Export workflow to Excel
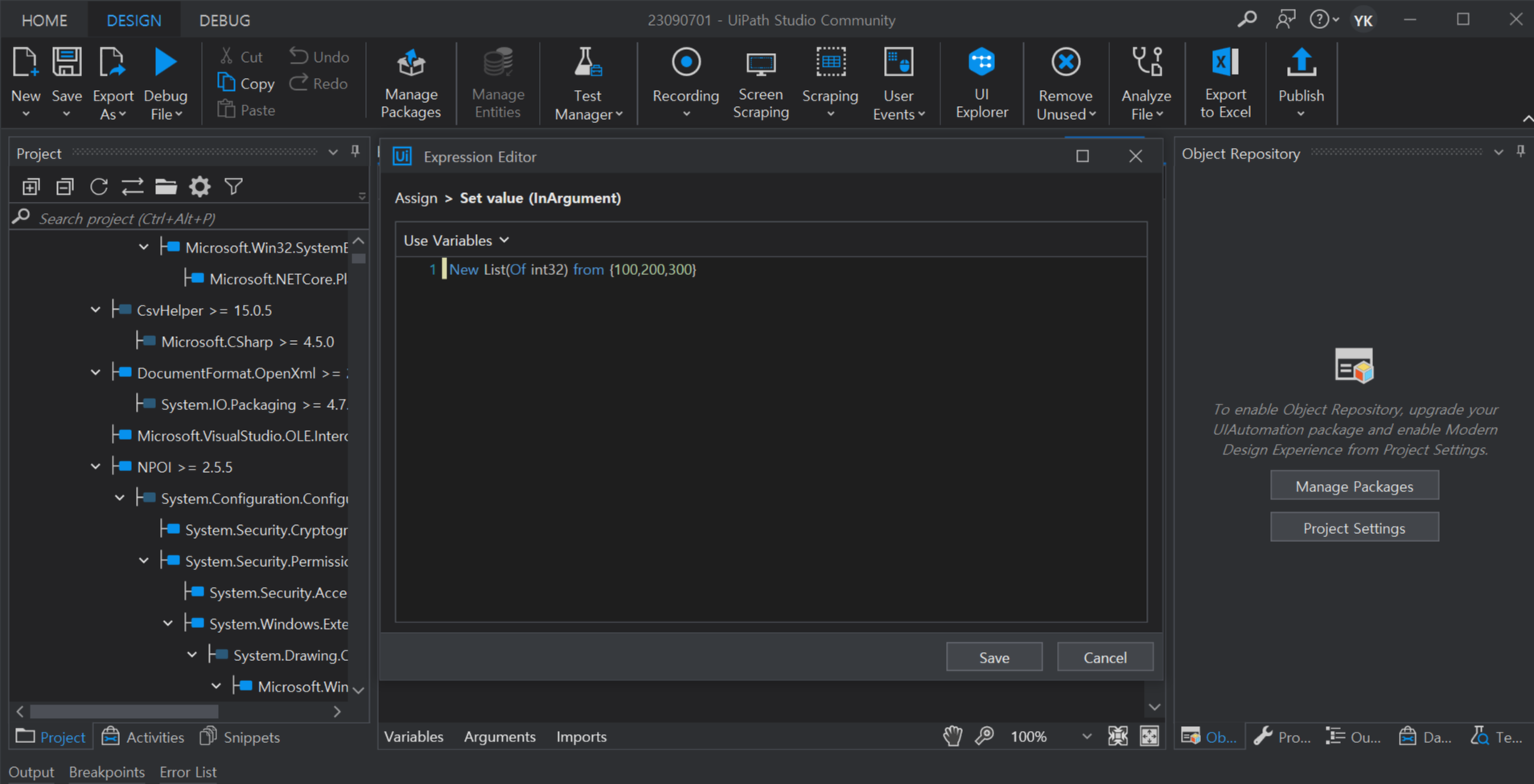 pyautogui.click(x=1225, y=84)
